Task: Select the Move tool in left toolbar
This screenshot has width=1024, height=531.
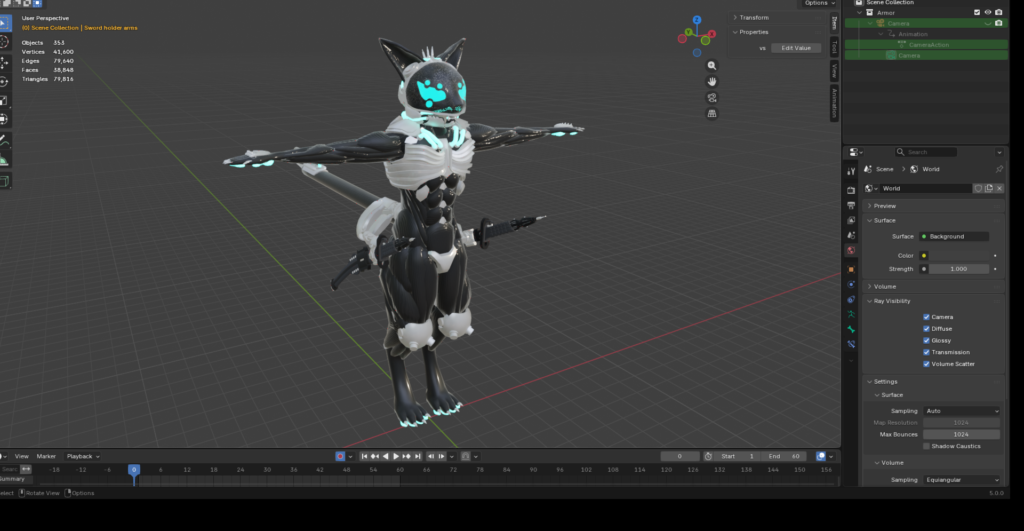Action: (x=4, y=62)
